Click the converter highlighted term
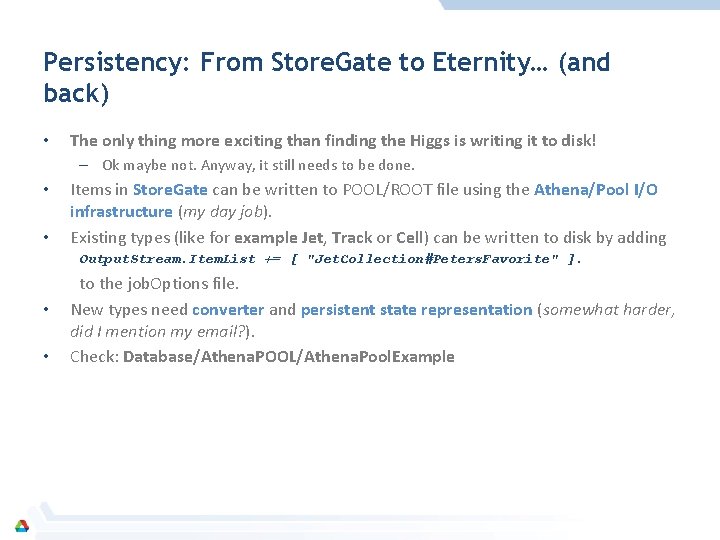This screenshot has height=540, width=720. click(x=228, y=309)
